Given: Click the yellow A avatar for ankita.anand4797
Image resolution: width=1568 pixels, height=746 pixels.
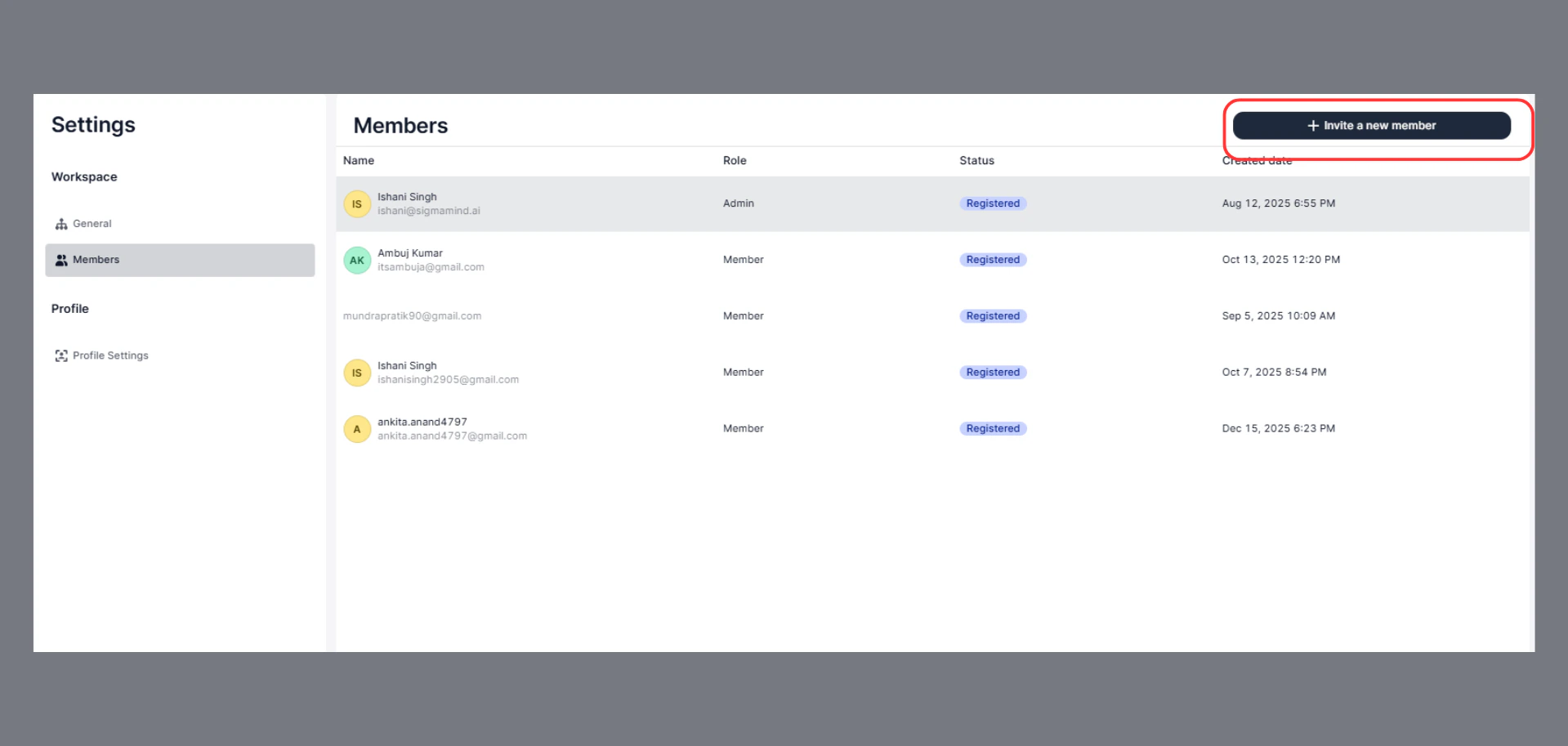Looking at the screenshot, I should tap(357, 429).
